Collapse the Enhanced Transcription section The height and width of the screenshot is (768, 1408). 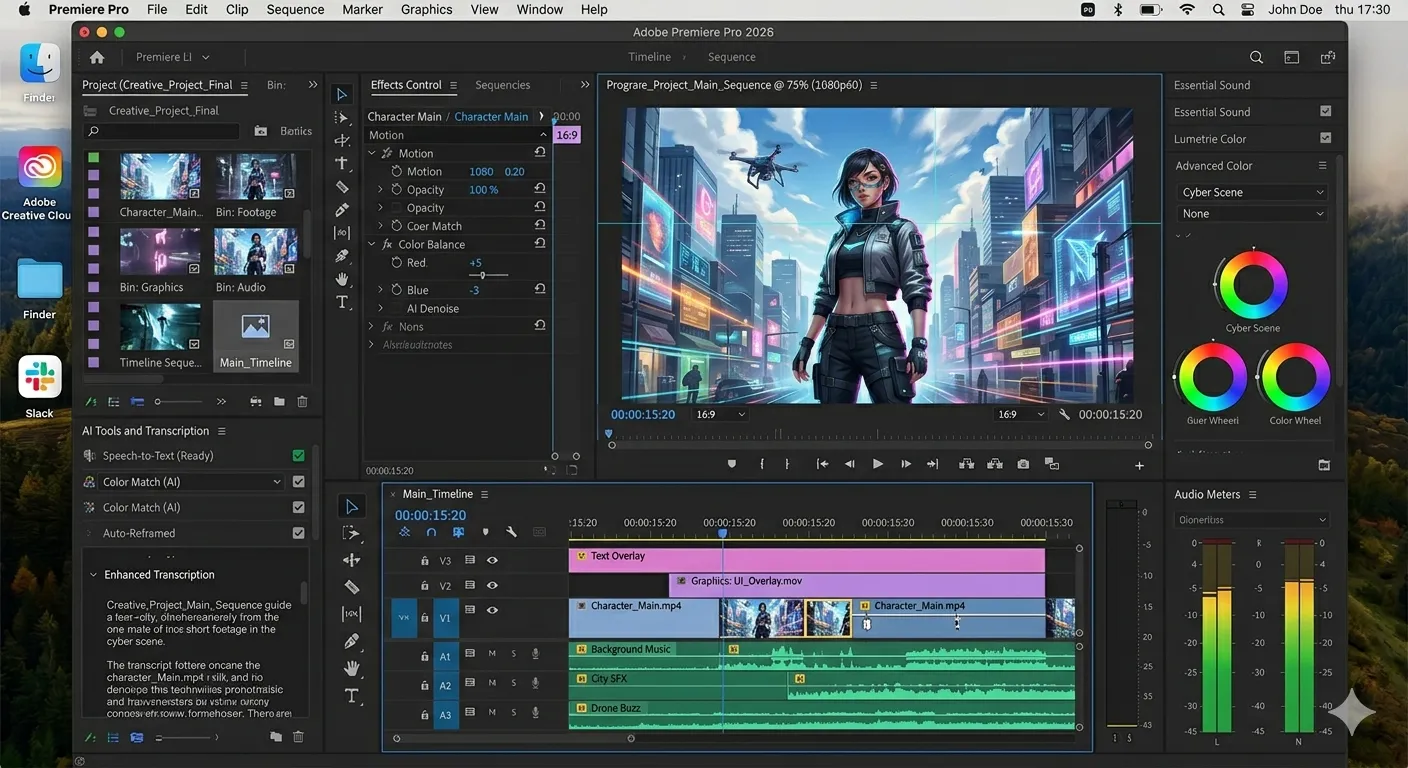pos(94,575)
